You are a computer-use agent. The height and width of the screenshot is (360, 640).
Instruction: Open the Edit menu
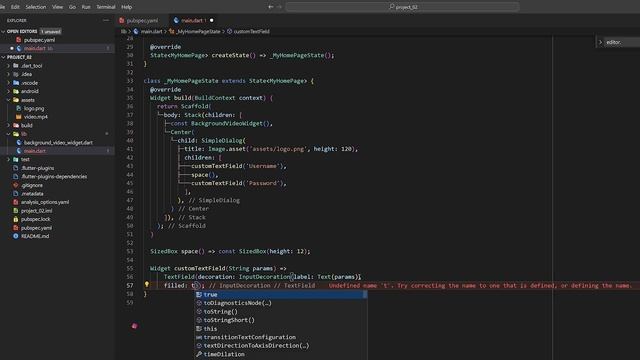[x=15, y=7]
